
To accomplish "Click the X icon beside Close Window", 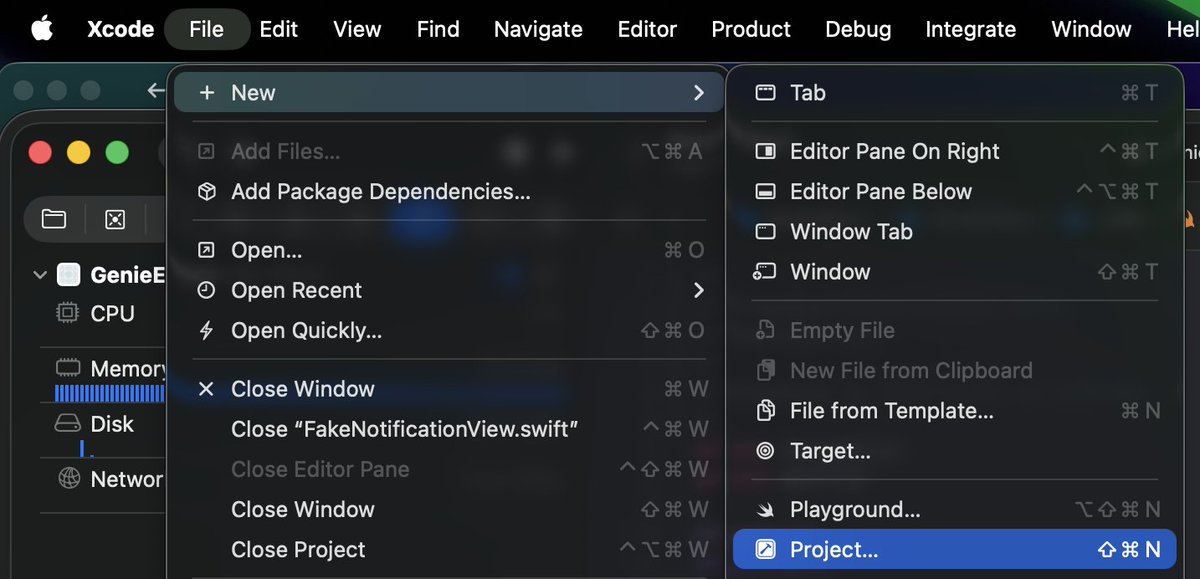I will pos(206,389).
